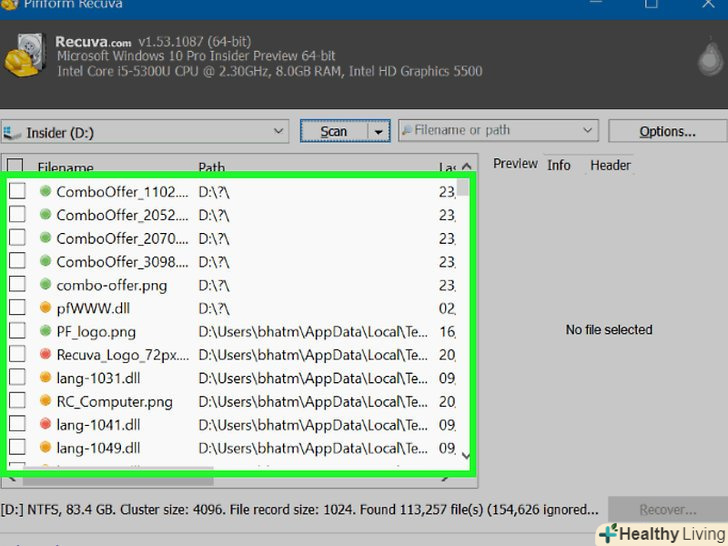
Task: Click the vertical scrollbar down arrow
Action: pos(466,455)
